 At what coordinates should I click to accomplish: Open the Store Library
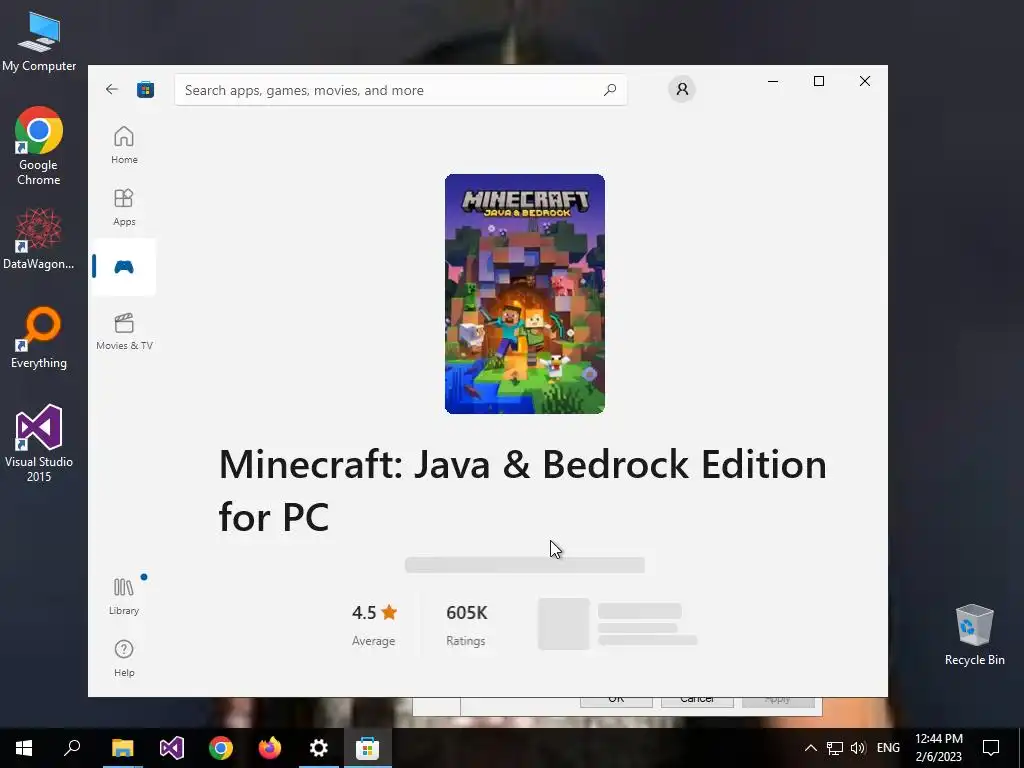pyautogui.click(x=124, y=596)
